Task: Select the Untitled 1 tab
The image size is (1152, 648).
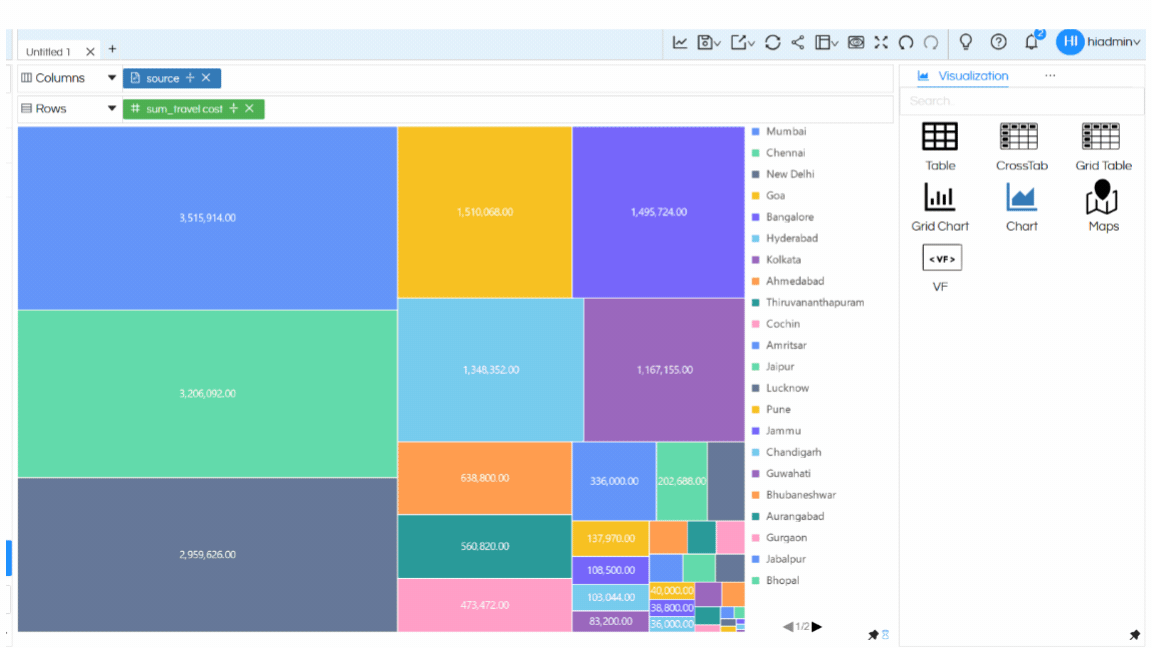Action: pos(48,51)
